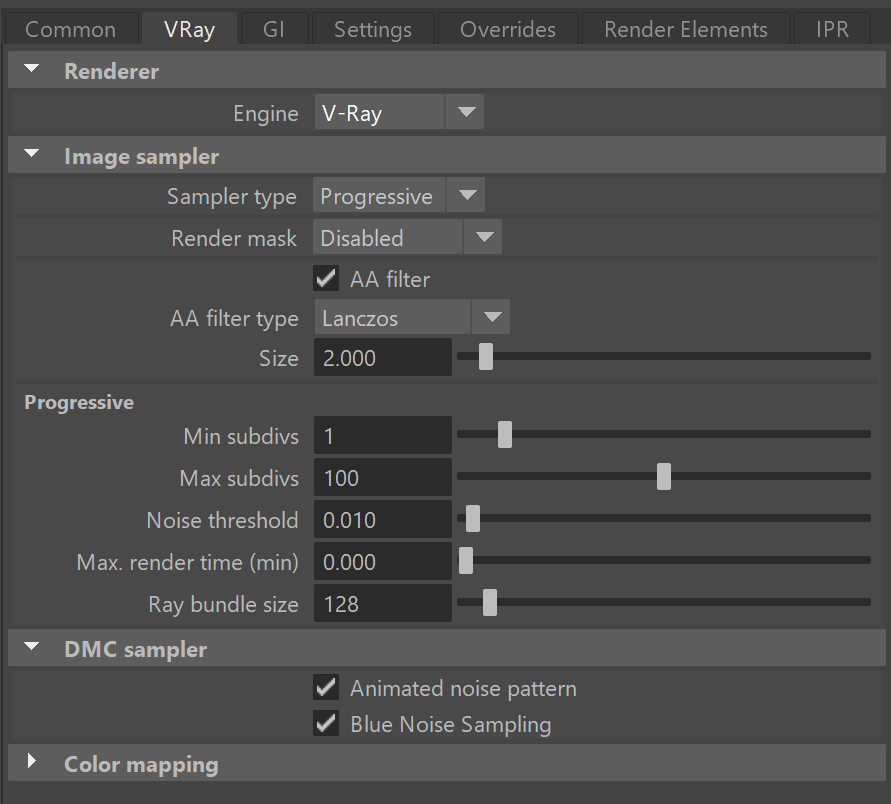
Task: Collapse the Image sampler section
Action: point(32,154)
